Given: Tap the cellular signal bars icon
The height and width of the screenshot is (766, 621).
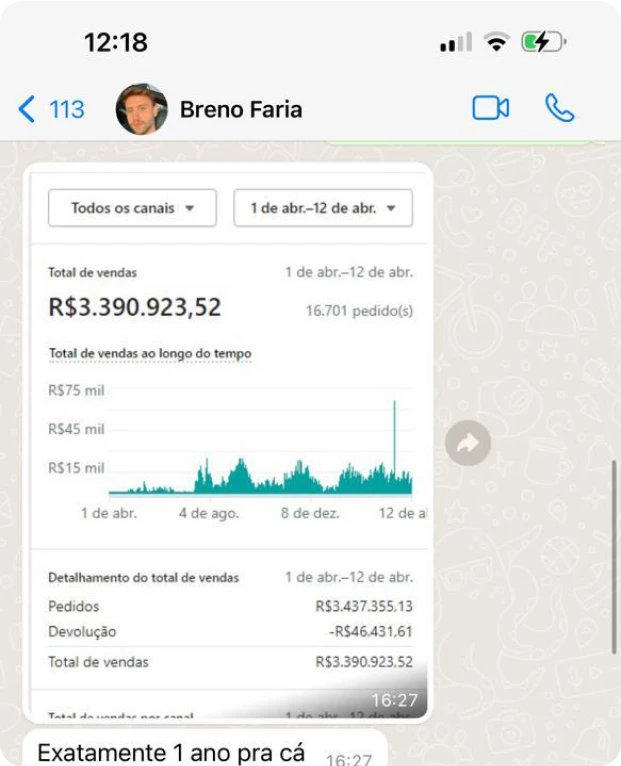Looking at the screenshot, I should pos(455,43).
